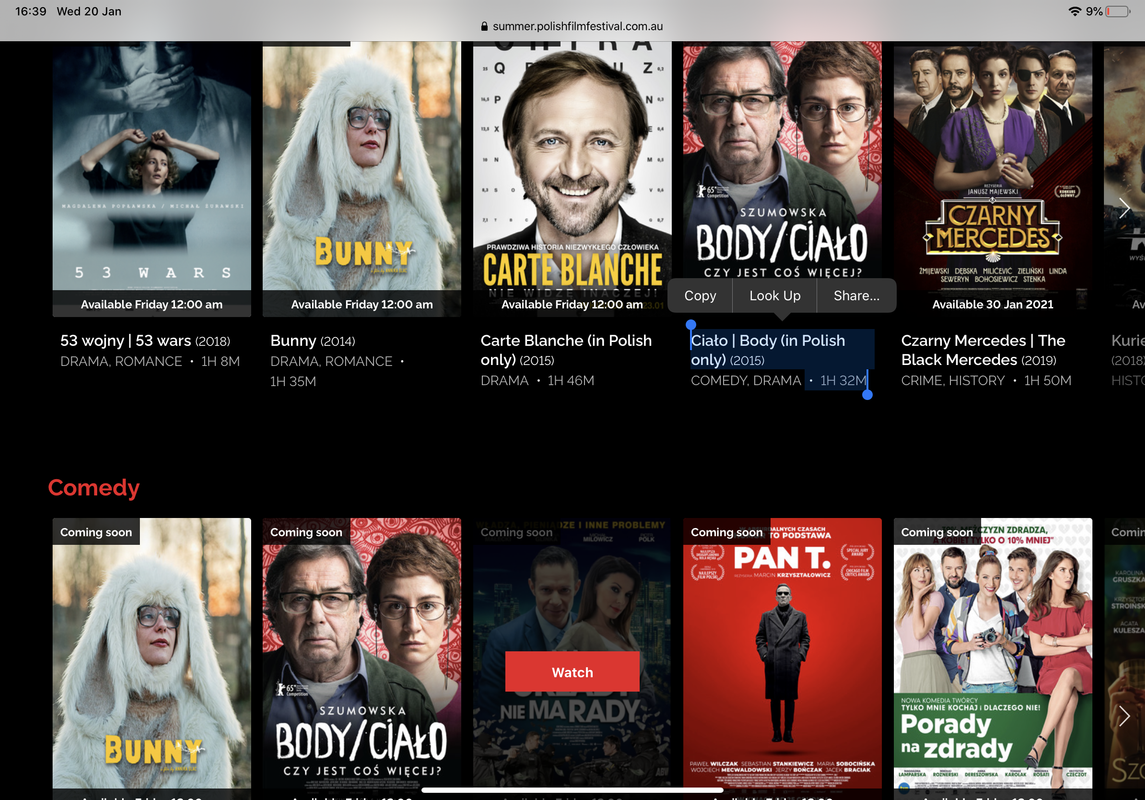Tap the lock icon beside the URL
Viewport: 1145px width, 800px height.
click(484, 26)
